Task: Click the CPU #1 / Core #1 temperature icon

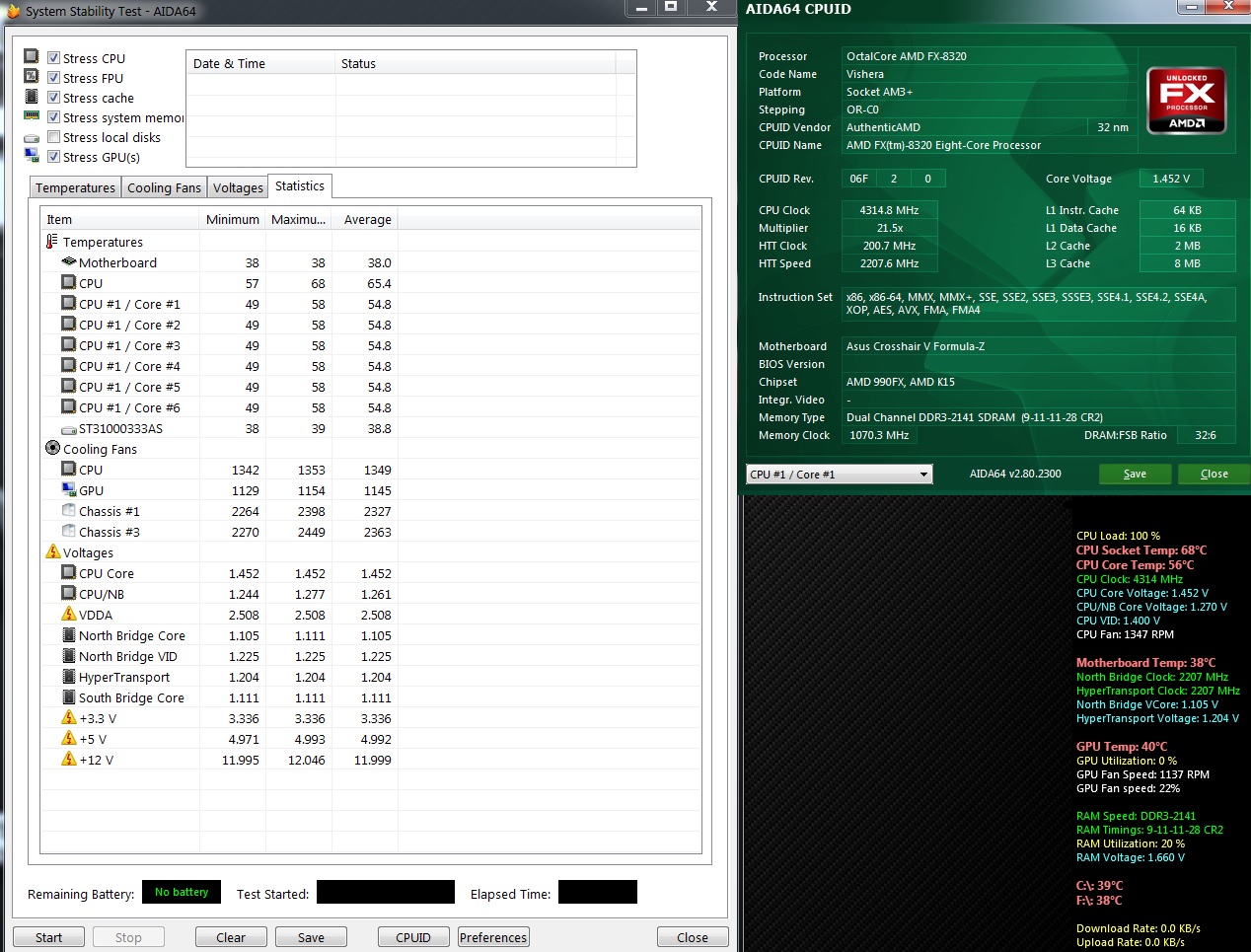Action: tap(69, 304)
